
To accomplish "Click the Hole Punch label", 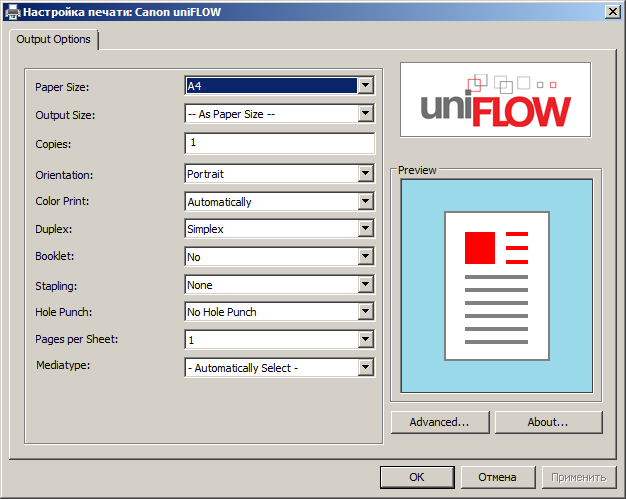I will point(63,312).
